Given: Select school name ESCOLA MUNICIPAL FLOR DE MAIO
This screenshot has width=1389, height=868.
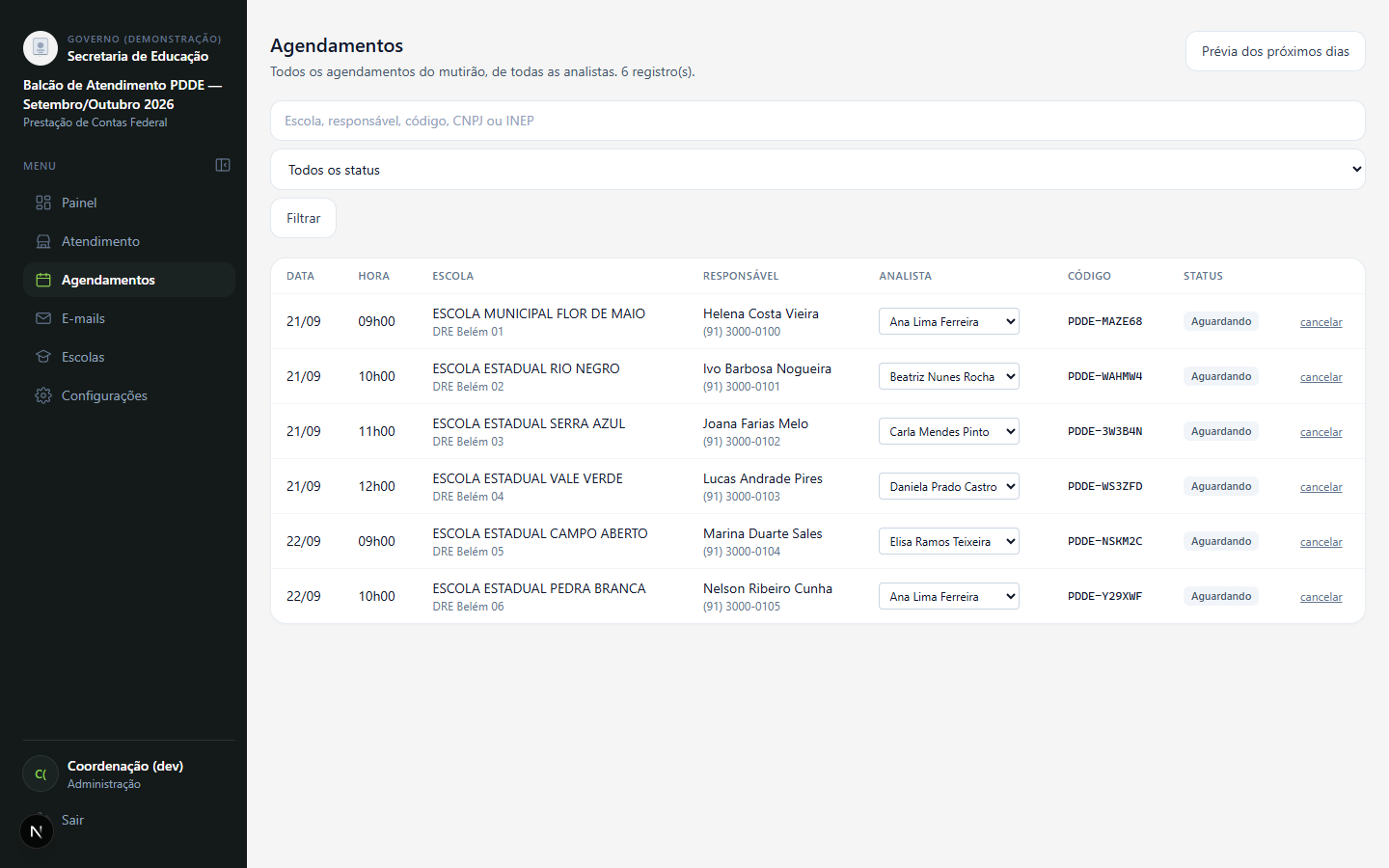Looking at the screenshot, I should click(538, 313).
